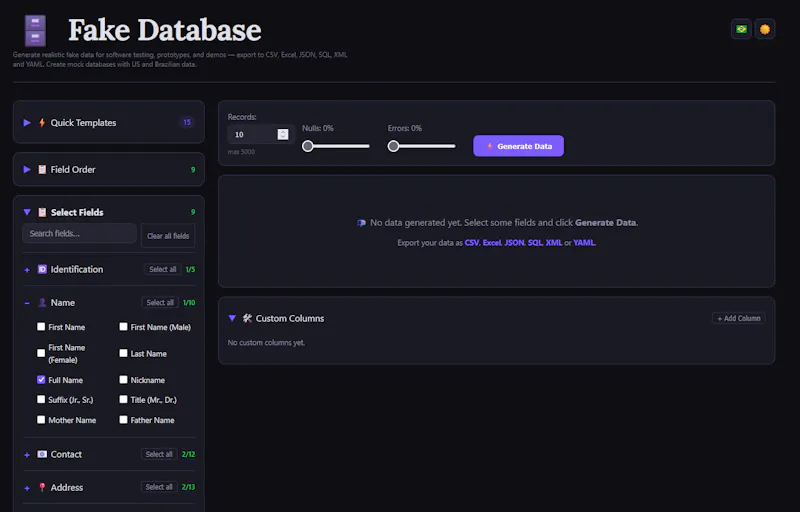Click the Errors percentage slider handle

(393, 146)
